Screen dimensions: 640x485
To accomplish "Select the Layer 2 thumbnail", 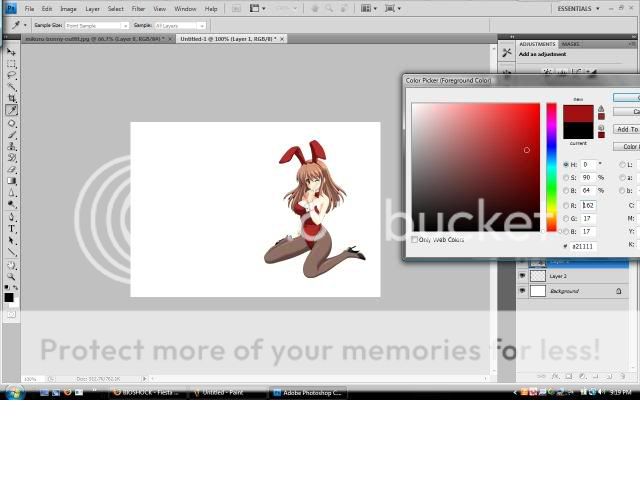I will pos(538,276).
